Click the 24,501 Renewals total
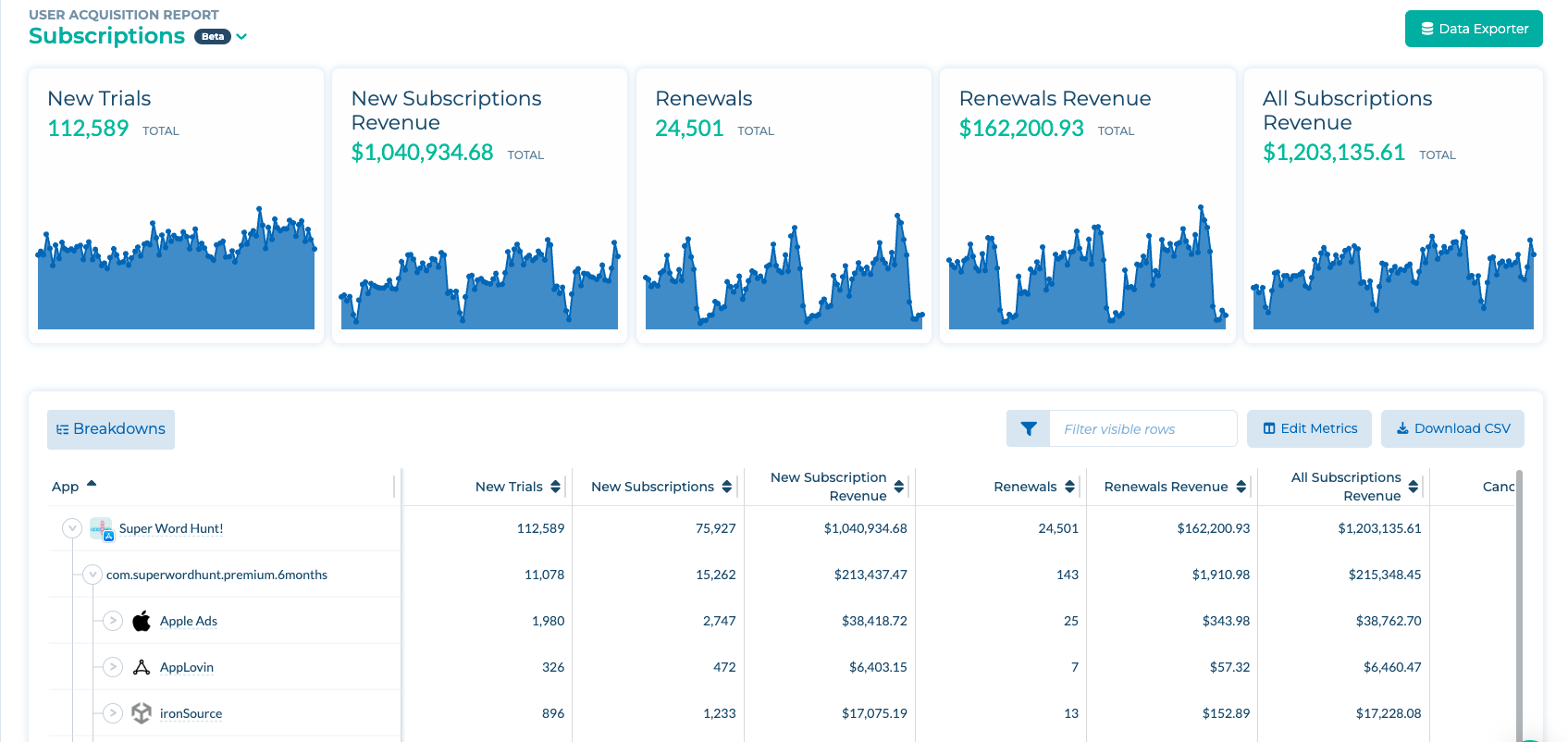This screenshot has width=1568, height=742. point(689,129)
